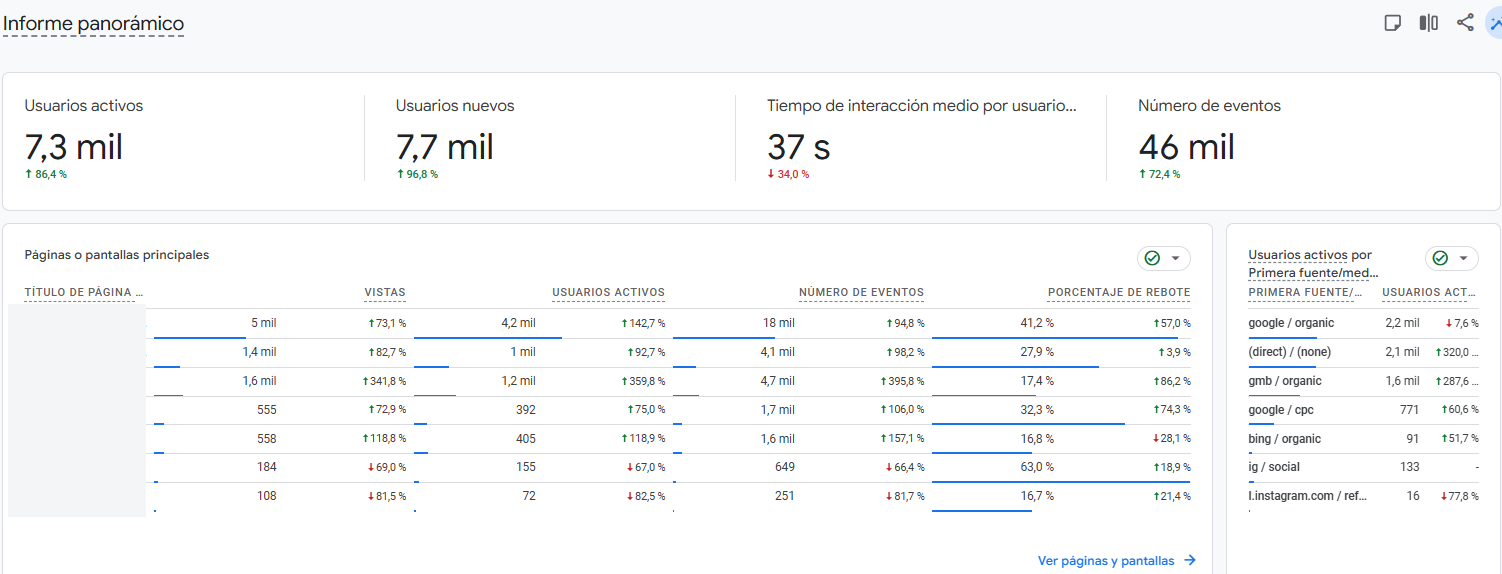
Task: Open the annotations note icon
Action: click(1392, 23)
